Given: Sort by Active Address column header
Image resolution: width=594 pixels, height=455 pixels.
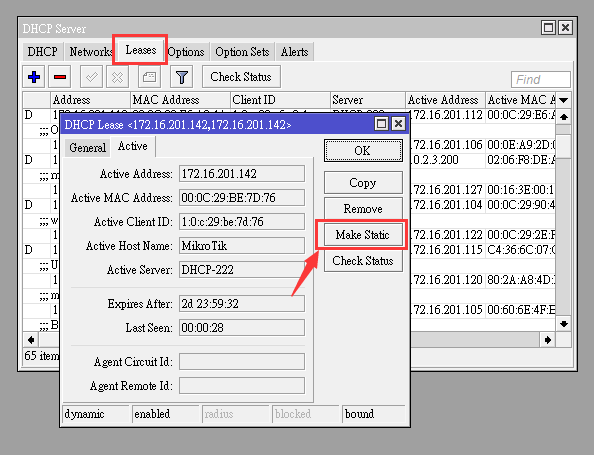Looking at the screenshot, I should click(x=446, y=100).
